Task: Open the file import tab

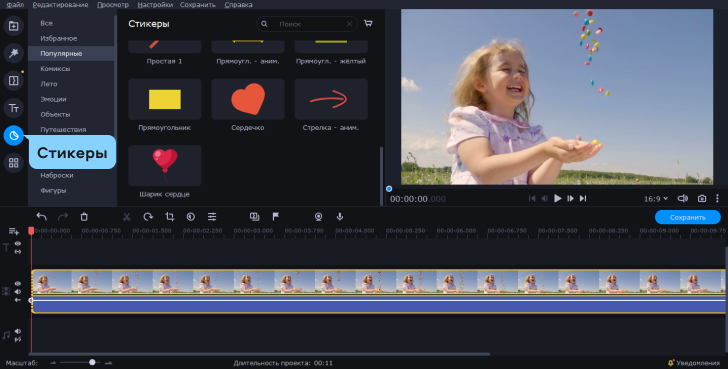Action: pyautogui.click(x=13, y=26)
